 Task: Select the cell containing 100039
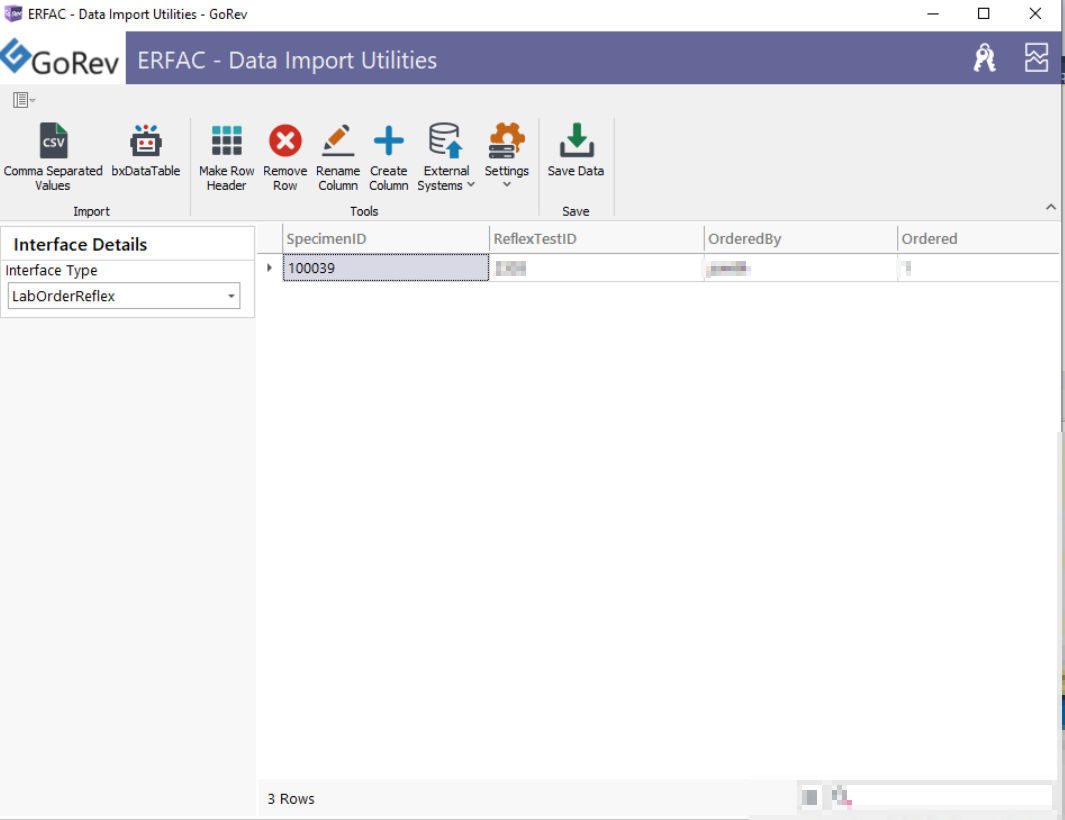coord(386,268)
